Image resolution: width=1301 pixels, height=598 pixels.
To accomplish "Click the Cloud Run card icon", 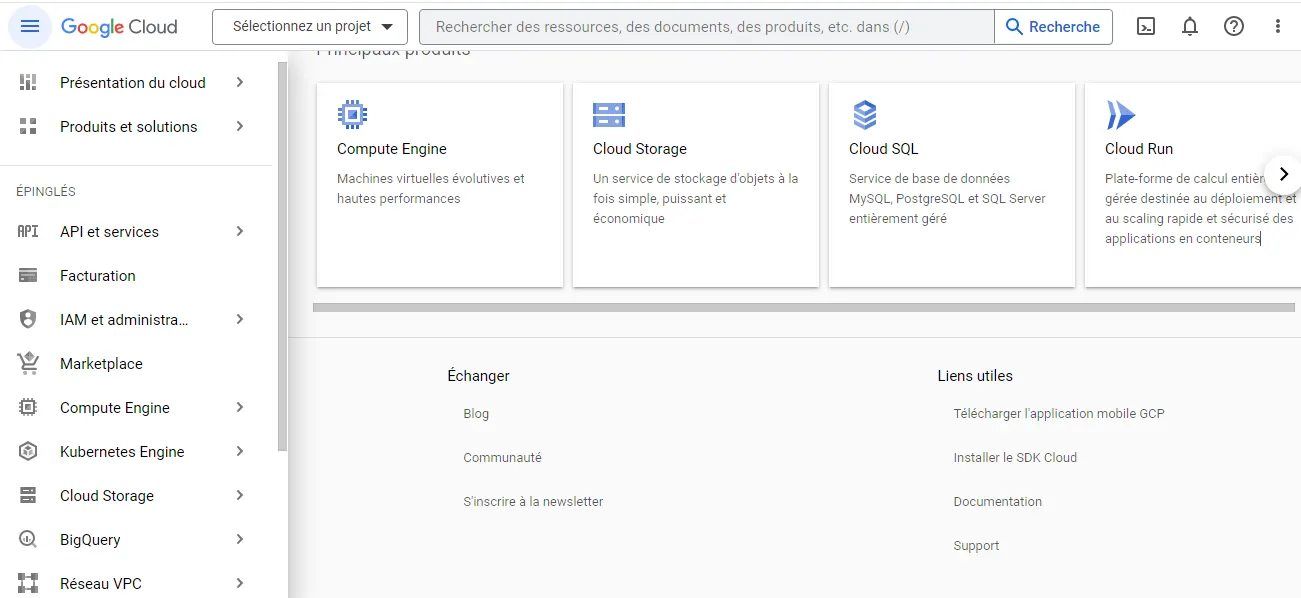I will click(x=1120, y=115).
